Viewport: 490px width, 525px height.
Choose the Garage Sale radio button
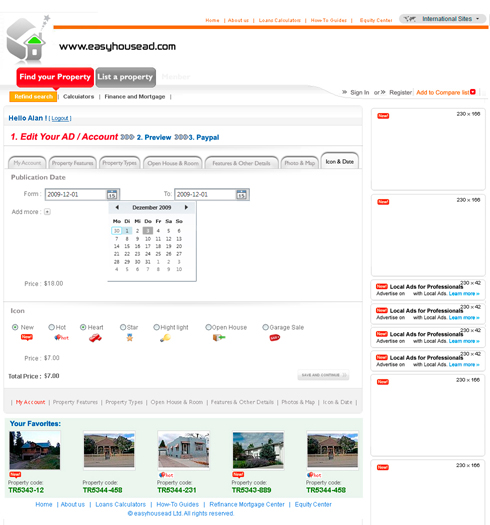coord(266,327)
